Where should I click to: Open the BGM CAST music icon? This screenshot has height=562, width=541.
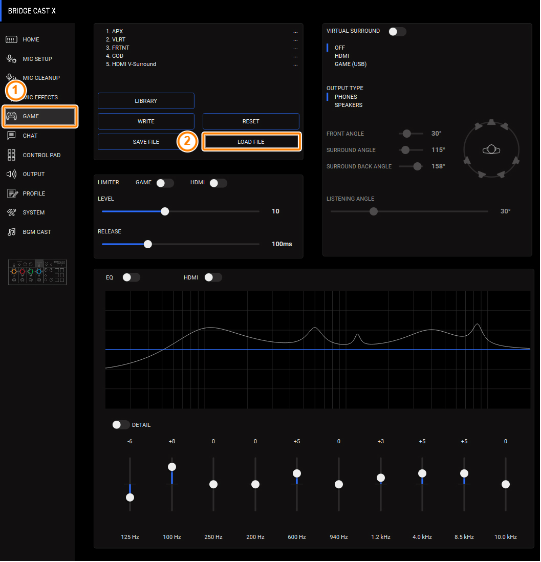click(x=11, y=232)
